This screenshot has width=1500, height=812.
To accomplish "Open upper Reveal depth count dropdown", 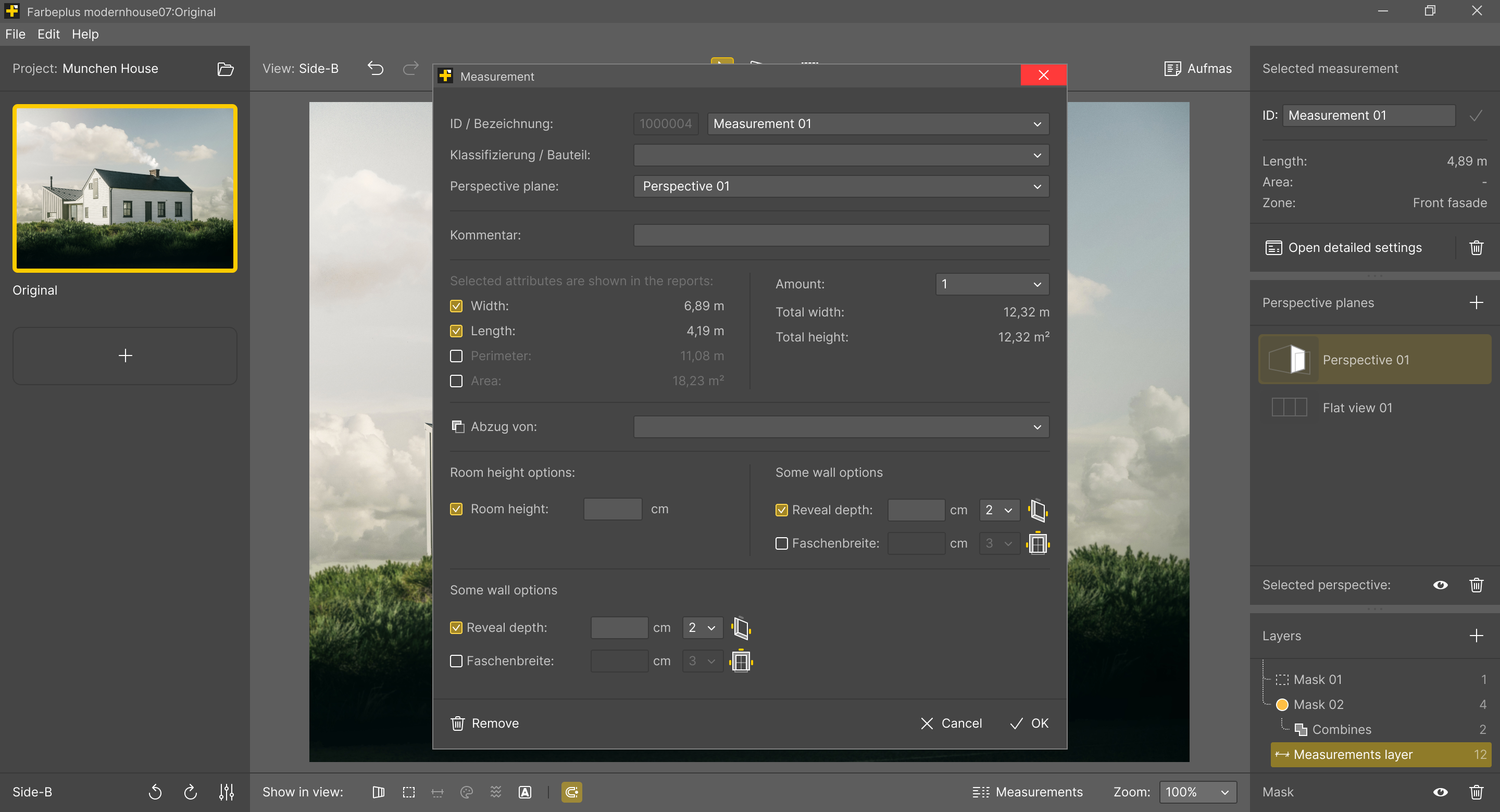I will (999, 511).
